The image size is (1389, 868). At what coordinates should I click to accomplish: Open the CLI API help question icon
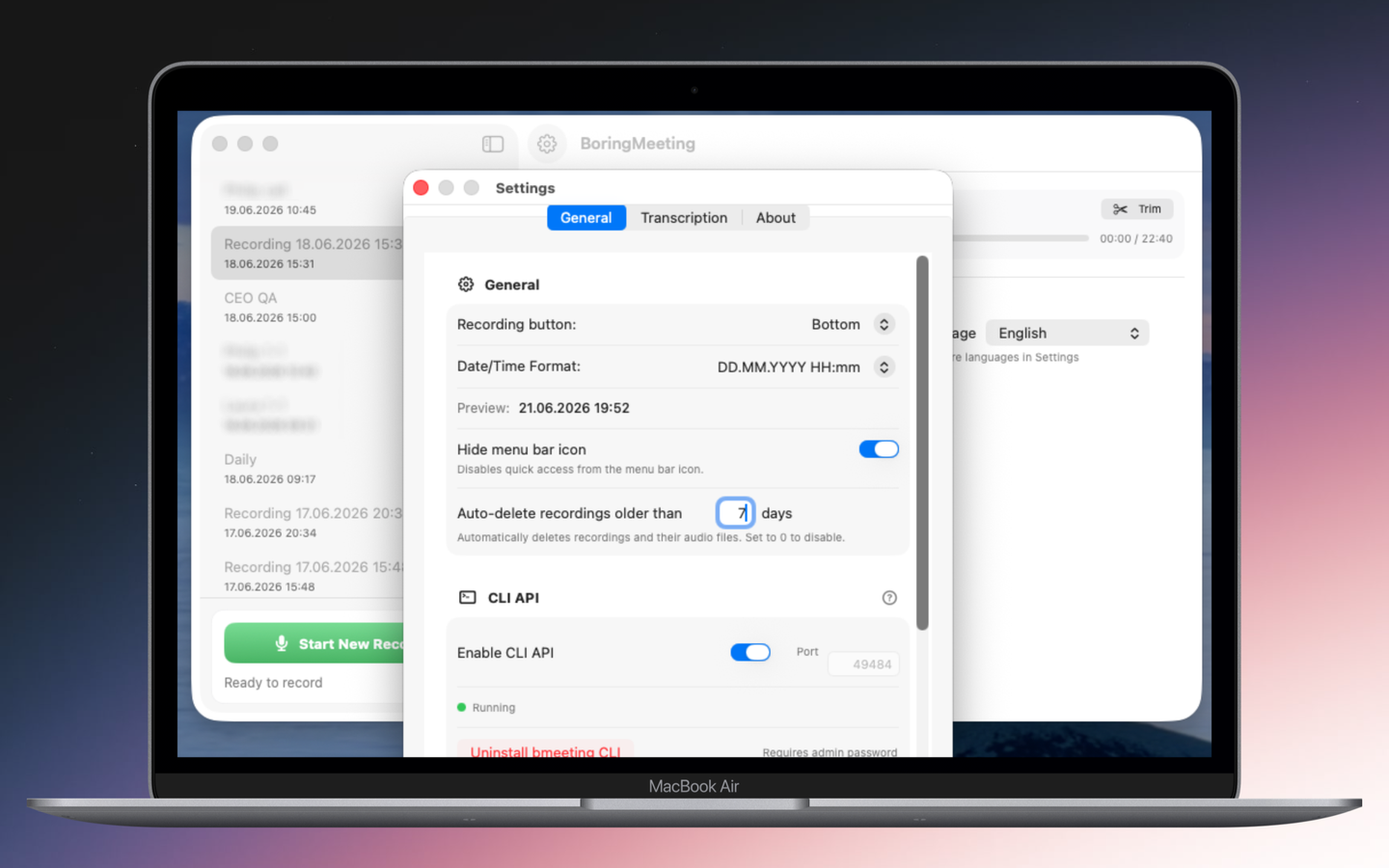[x=889, y=598]
